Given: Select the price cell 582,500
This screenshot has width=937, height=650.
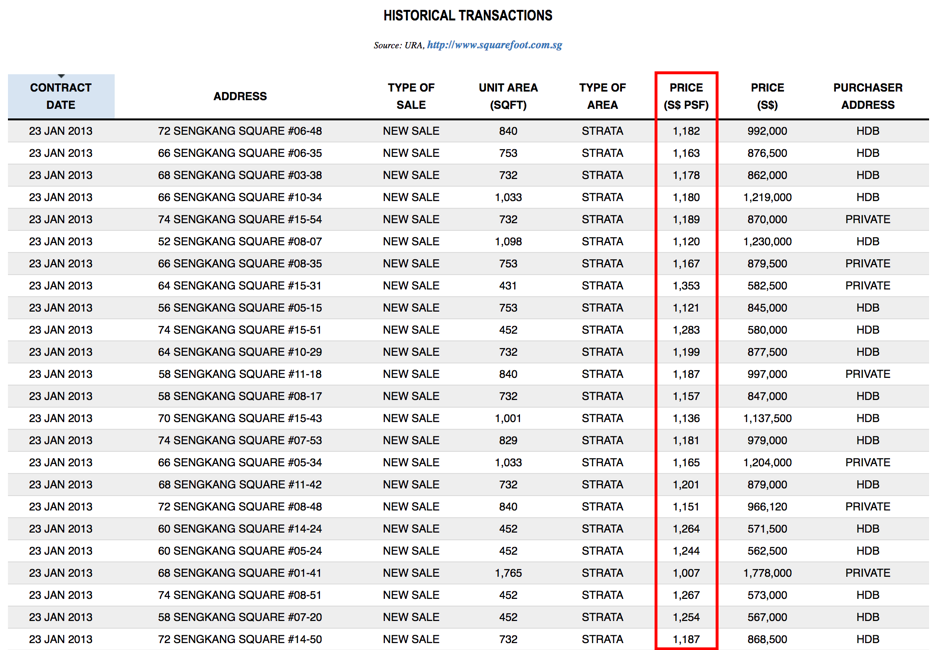Looking at the screenshot, I should click(x=767, y=286).
